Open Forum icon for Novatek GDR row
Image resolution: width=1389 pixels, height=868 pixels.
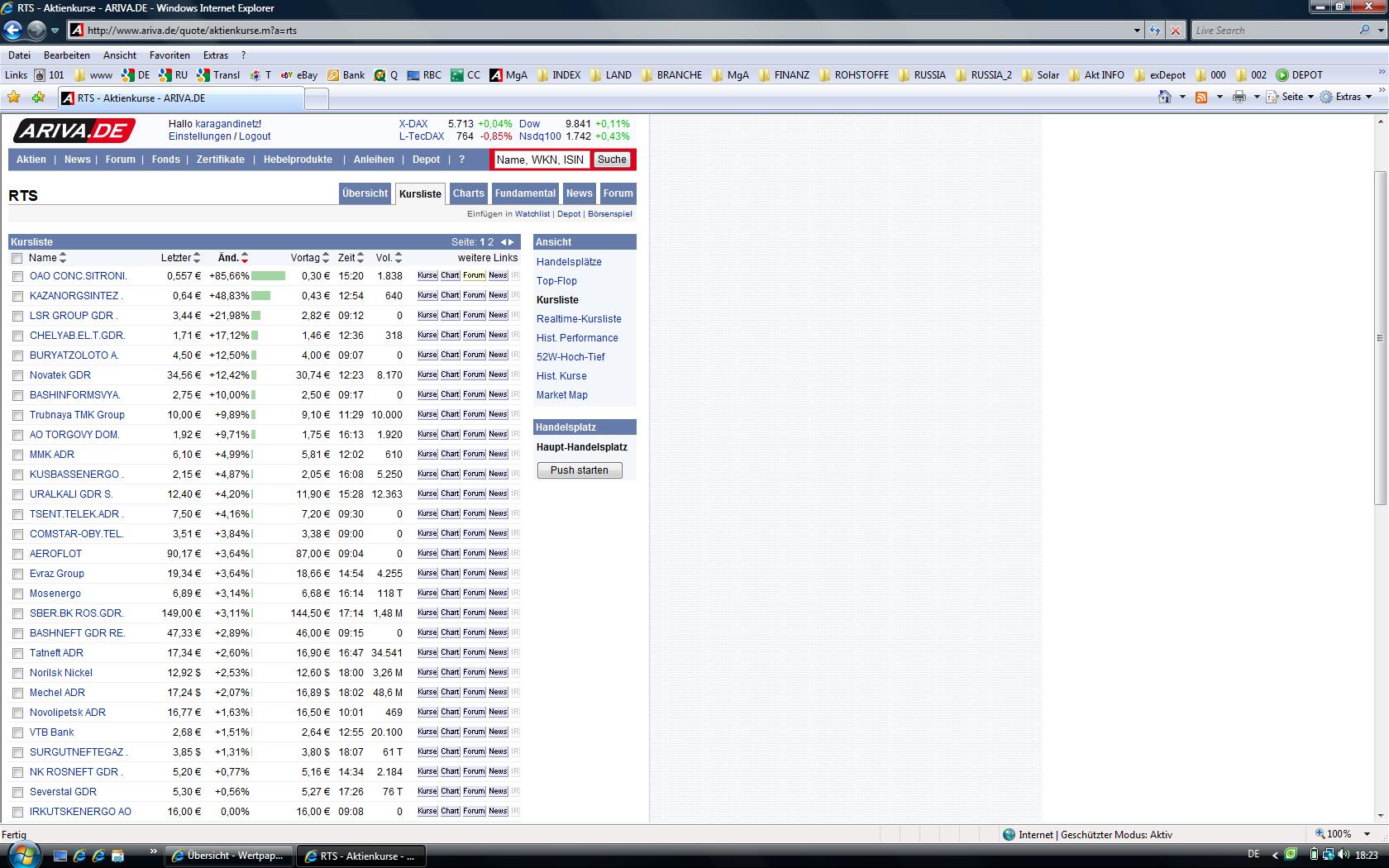click(474, 374)
